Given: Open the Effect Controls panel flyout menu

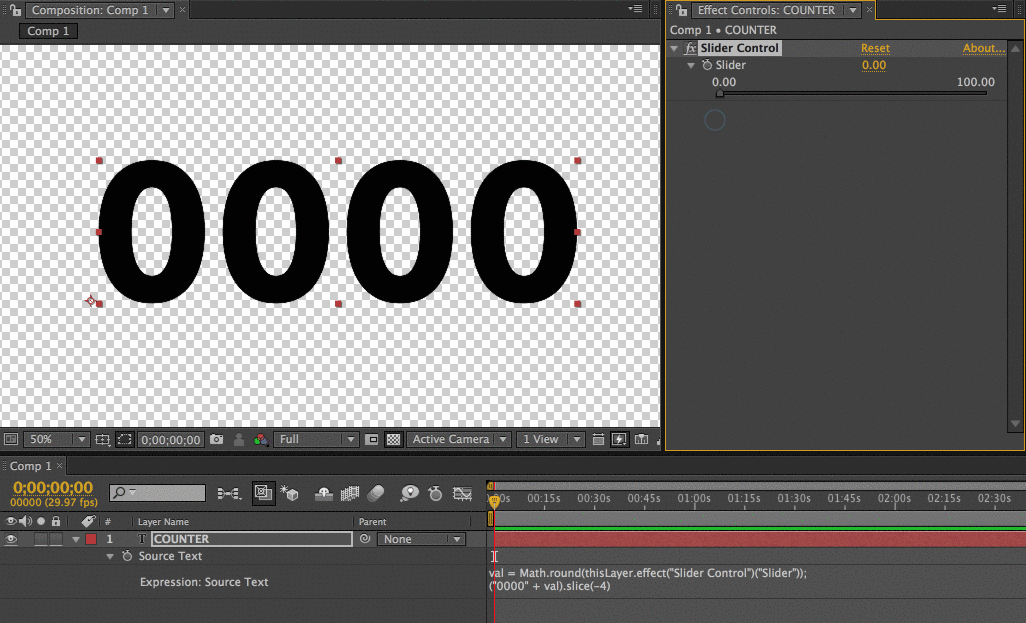Looking at the screenshot, I should 999,9.
